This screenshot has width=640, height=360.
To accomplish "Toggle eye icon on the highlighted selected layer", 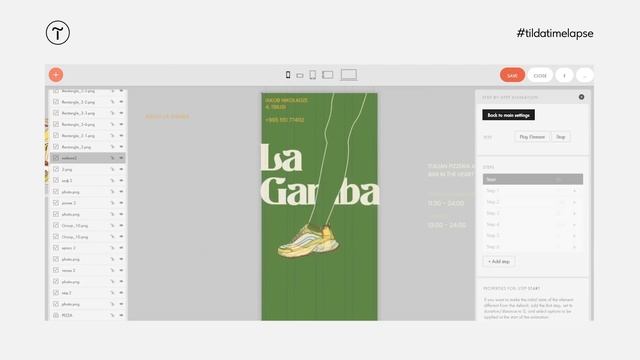I will pyautogui.click(x=121, y=158).
